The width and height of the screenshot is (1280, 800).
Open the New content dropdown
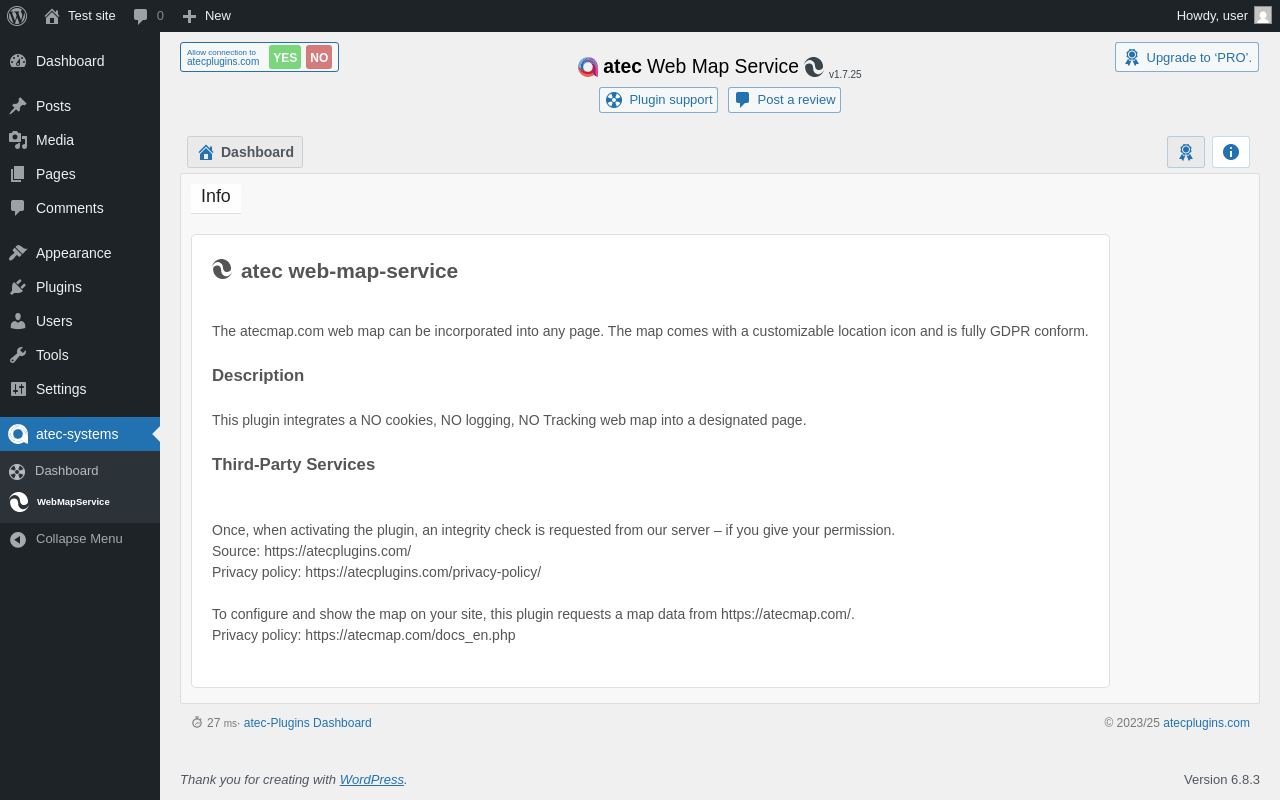point(206,16)
